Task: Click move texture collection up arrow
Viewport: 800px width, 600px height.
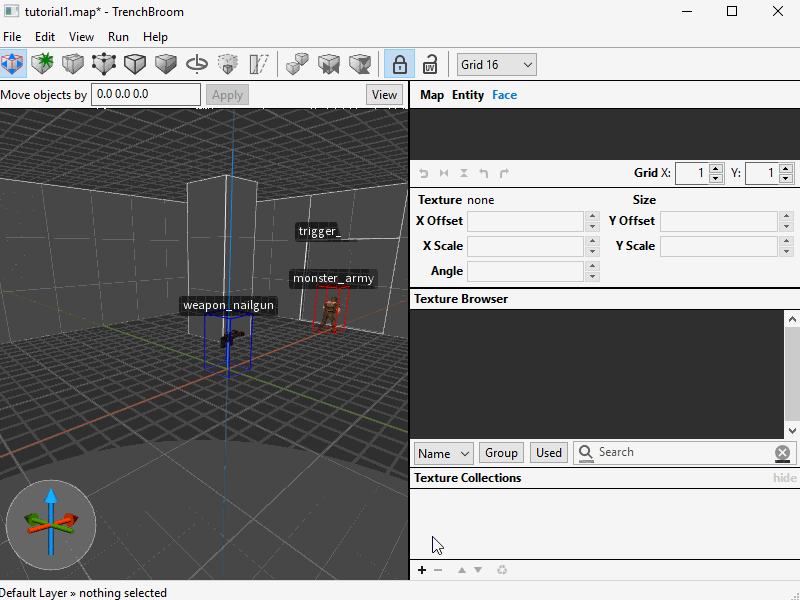Action: [462, 570]
